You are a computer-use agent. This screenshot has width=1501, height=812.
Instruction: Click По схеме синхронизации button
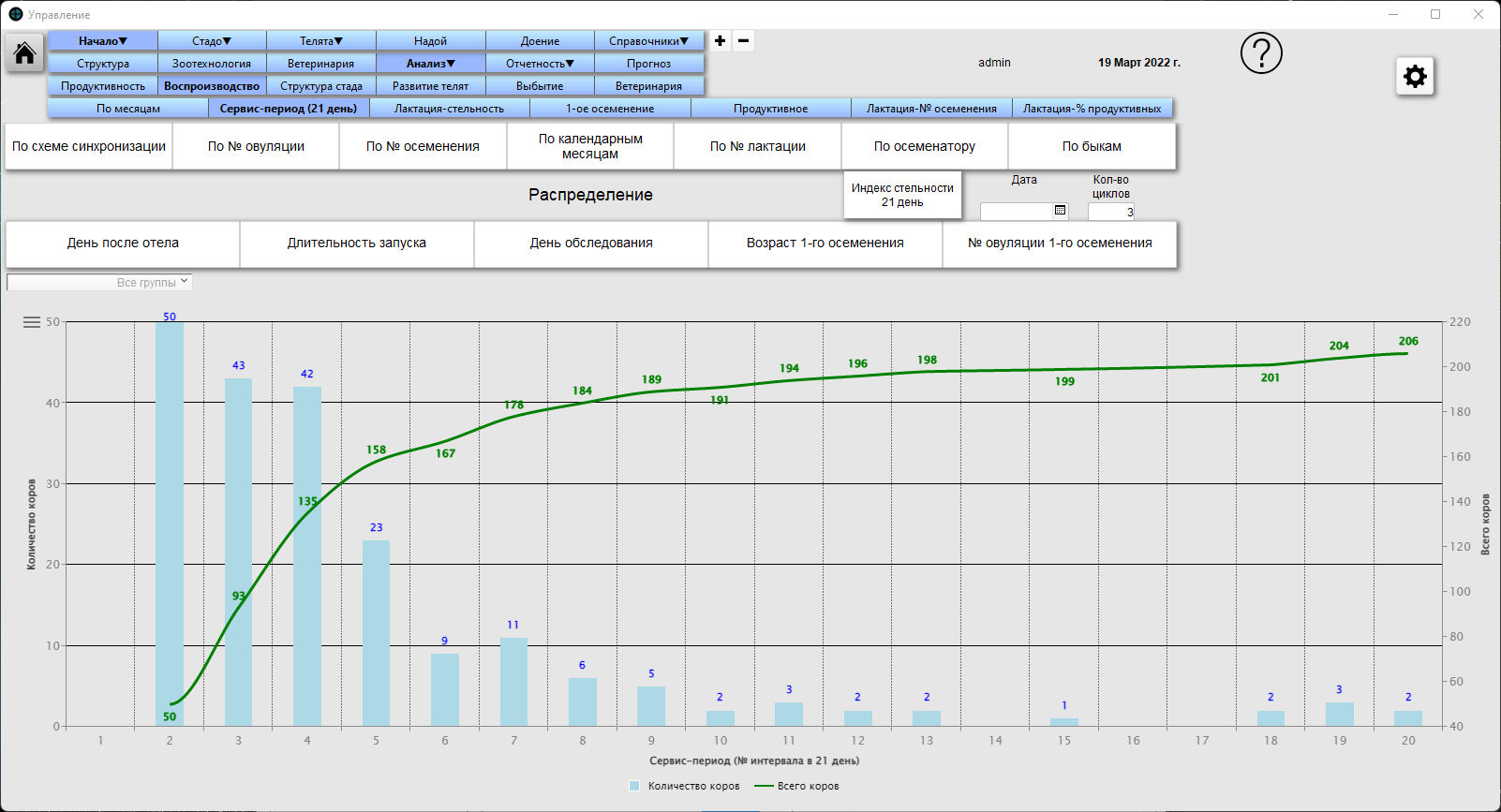[x=89, y=146]
